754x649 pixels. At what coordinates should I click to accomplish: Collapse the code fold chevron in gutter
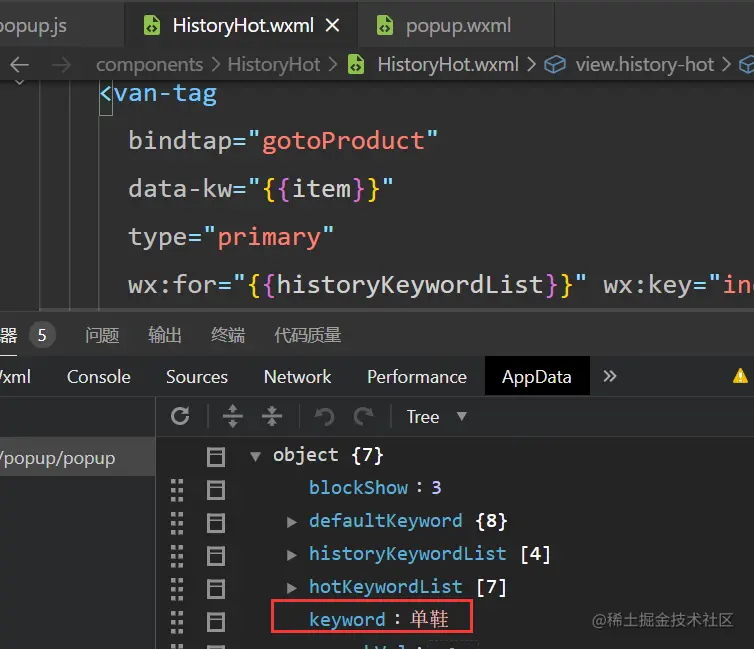(x=19, y=83)
